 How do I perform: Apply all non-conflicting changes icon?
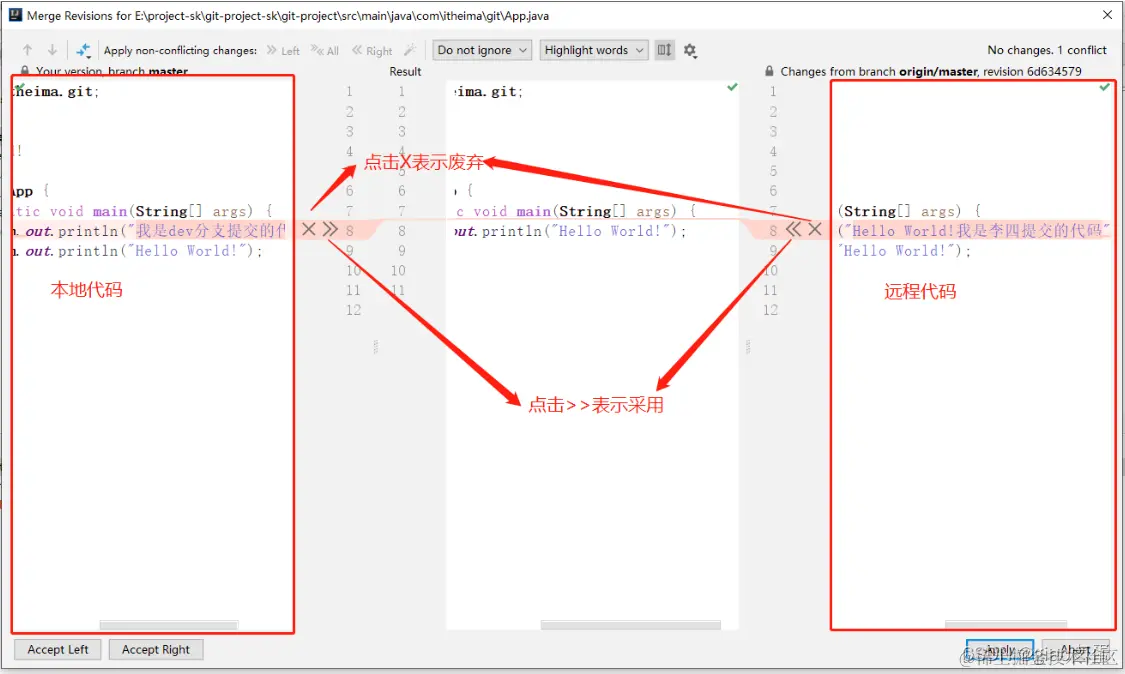tap(83, 50)
